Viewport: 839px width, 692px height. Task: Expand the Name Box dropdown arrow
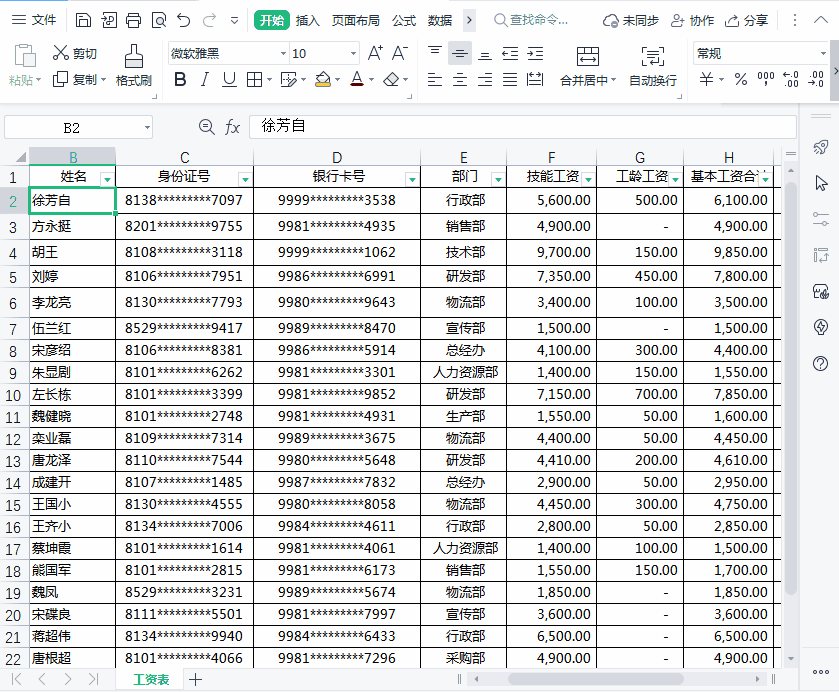pos(147,128)
